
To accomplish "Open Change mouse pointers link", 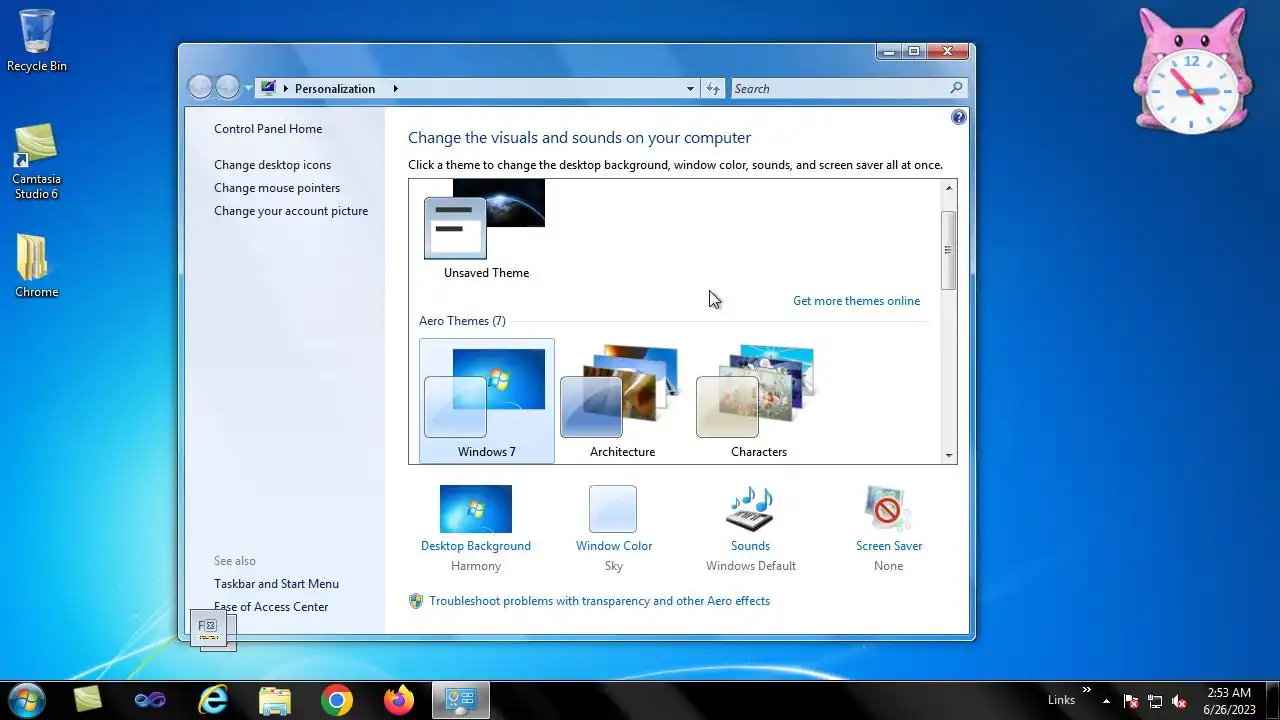I will (277, 188).
